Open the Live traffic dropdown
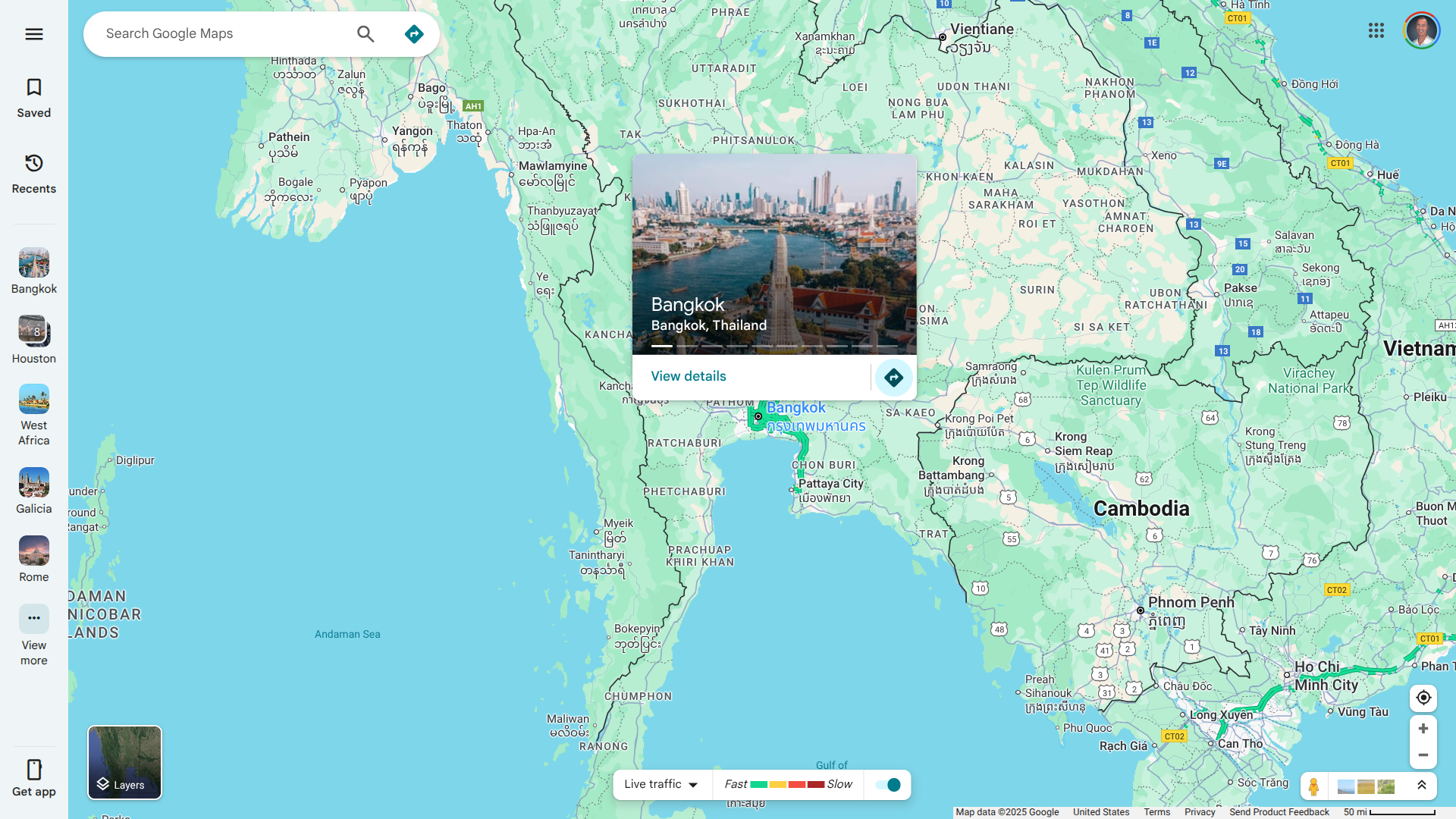Screen dimensions: 1456x819 pos(661,785)
